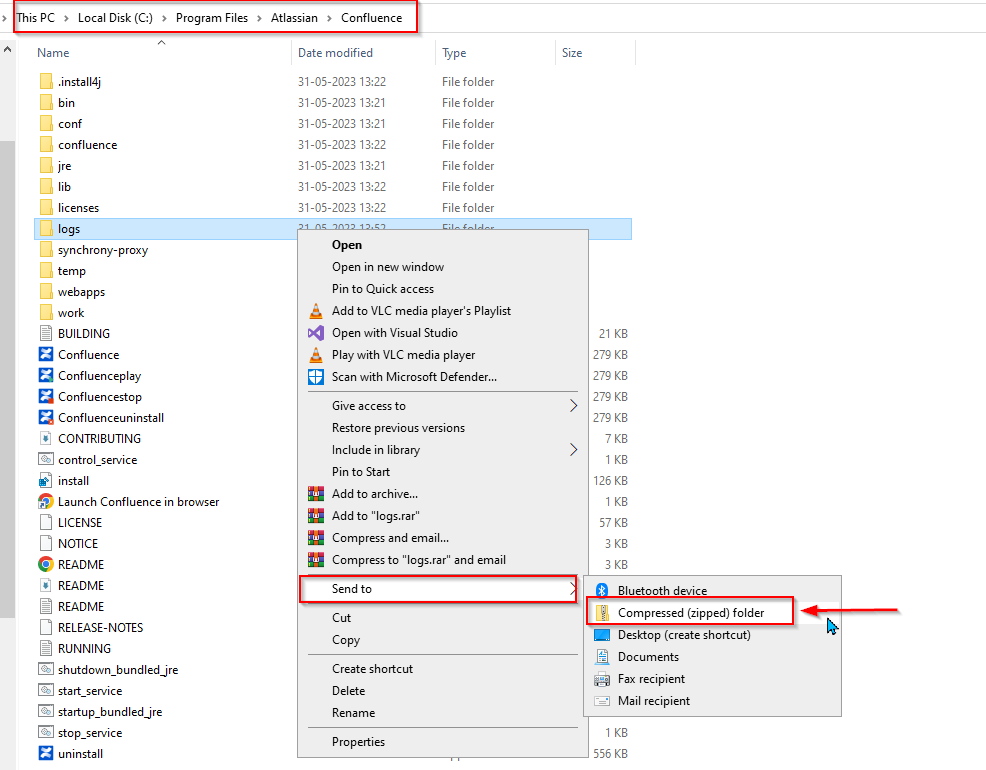This screenshot has width=986, height=770.
Task: Select the webapps folder row
Action: (333, 292)
